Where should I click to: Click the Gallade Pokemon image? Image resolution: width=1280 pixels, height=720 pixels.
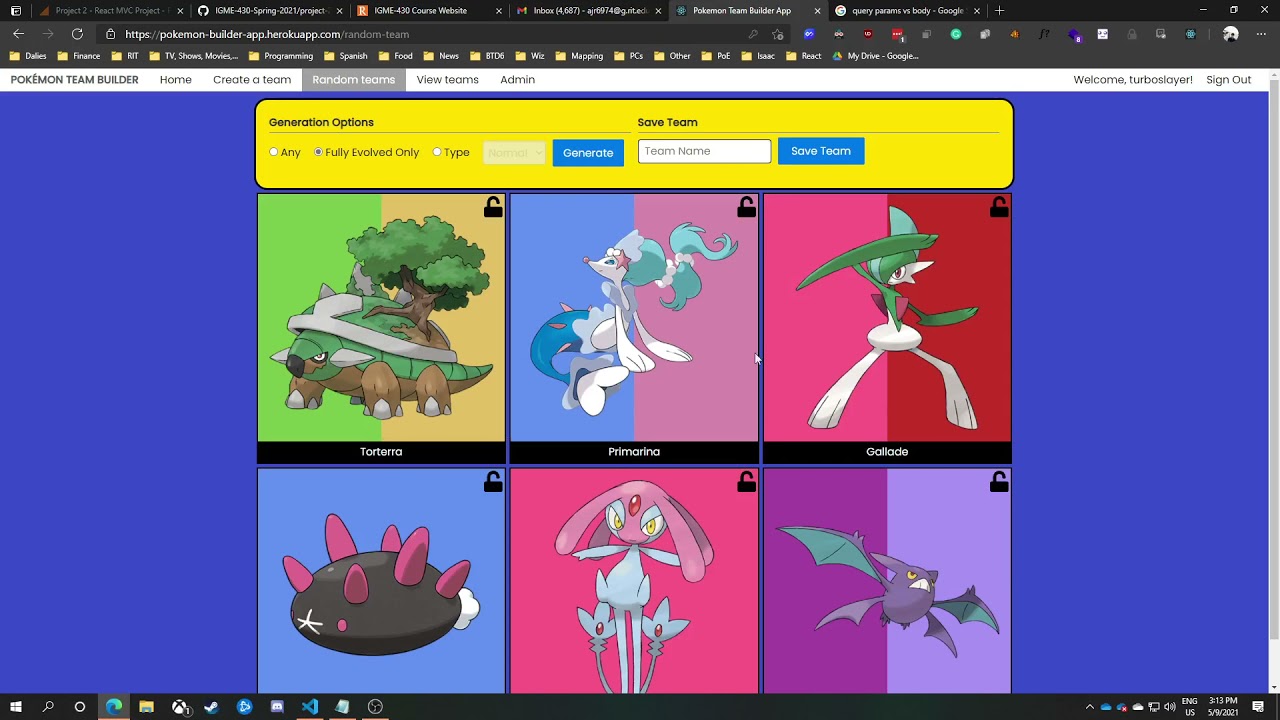point(887,317)
